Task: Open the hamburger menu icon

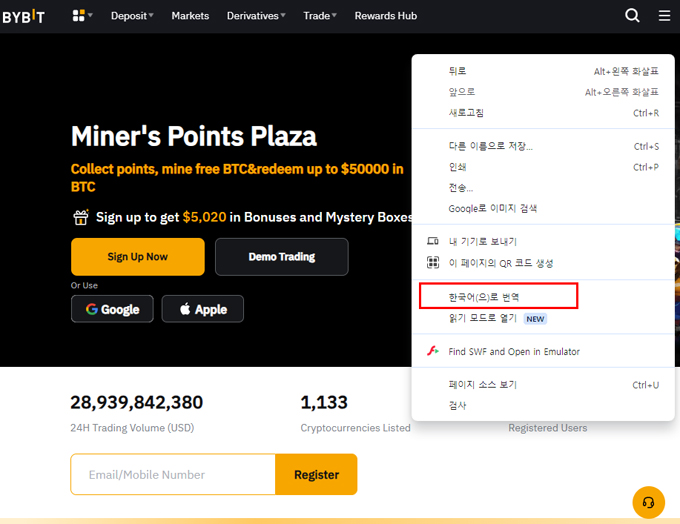Action: pyautogui.click(x=664, y=16)
